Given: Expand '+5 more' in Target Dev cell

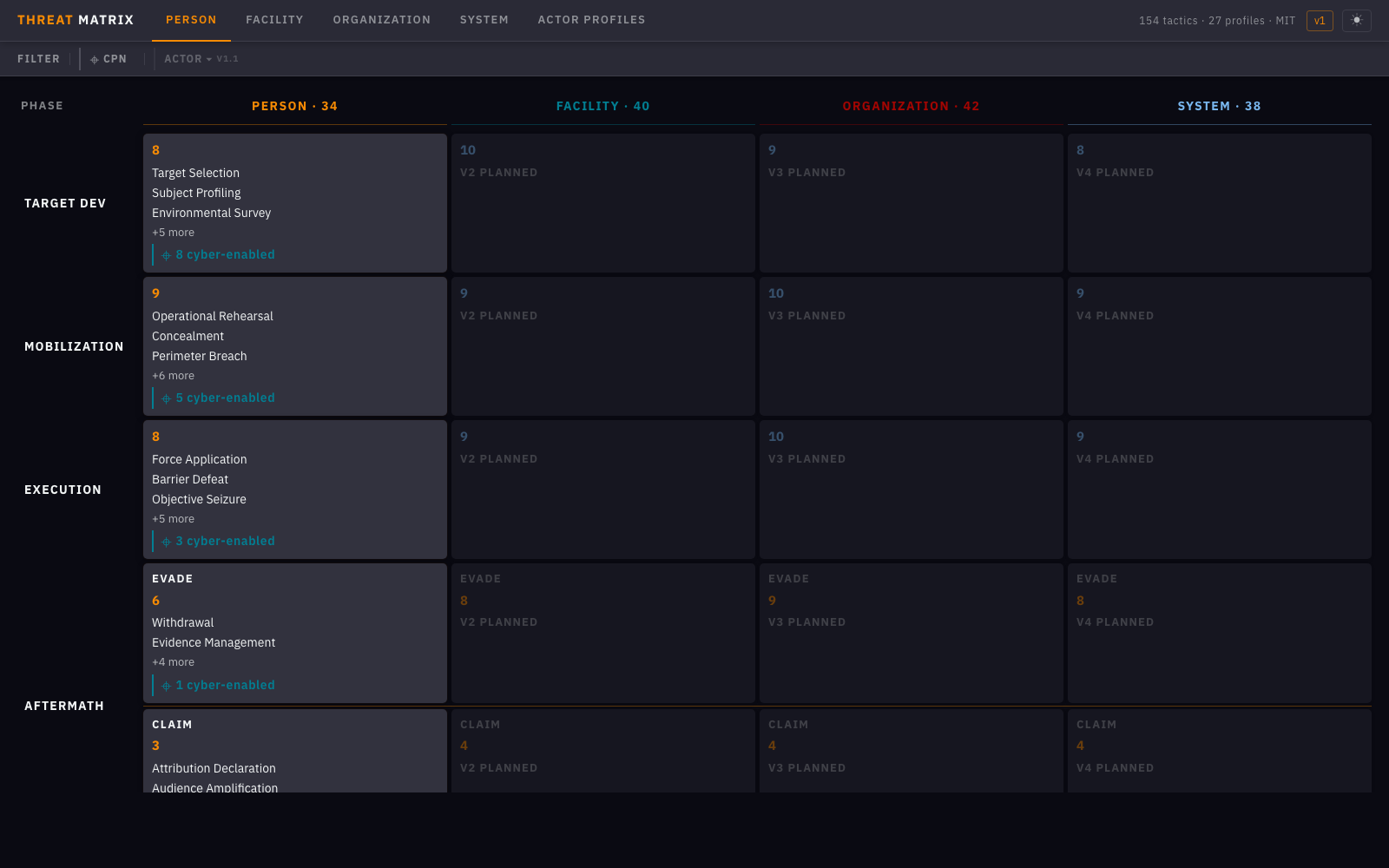Looking at the screenshot, I should [173, 233].
